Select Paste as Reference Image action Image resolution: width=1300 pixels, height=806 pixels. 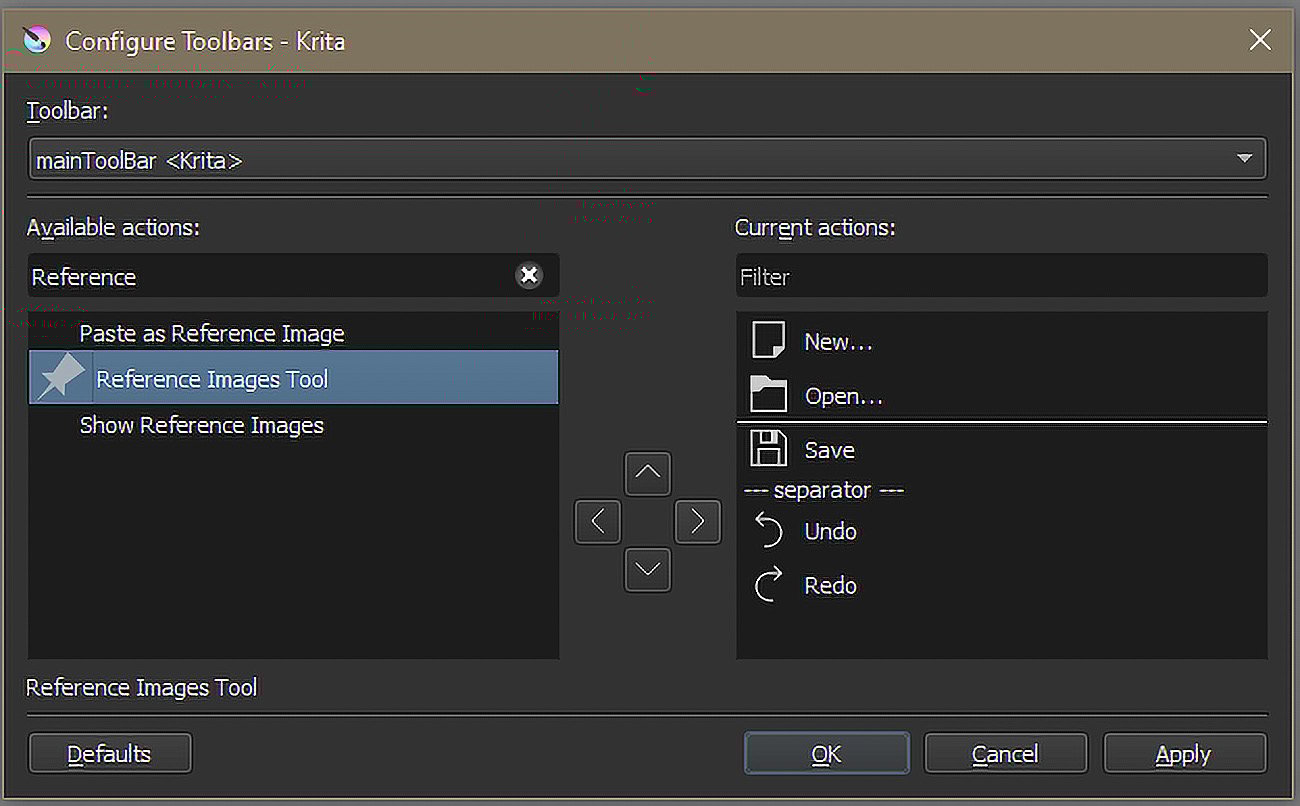[293, 333]
